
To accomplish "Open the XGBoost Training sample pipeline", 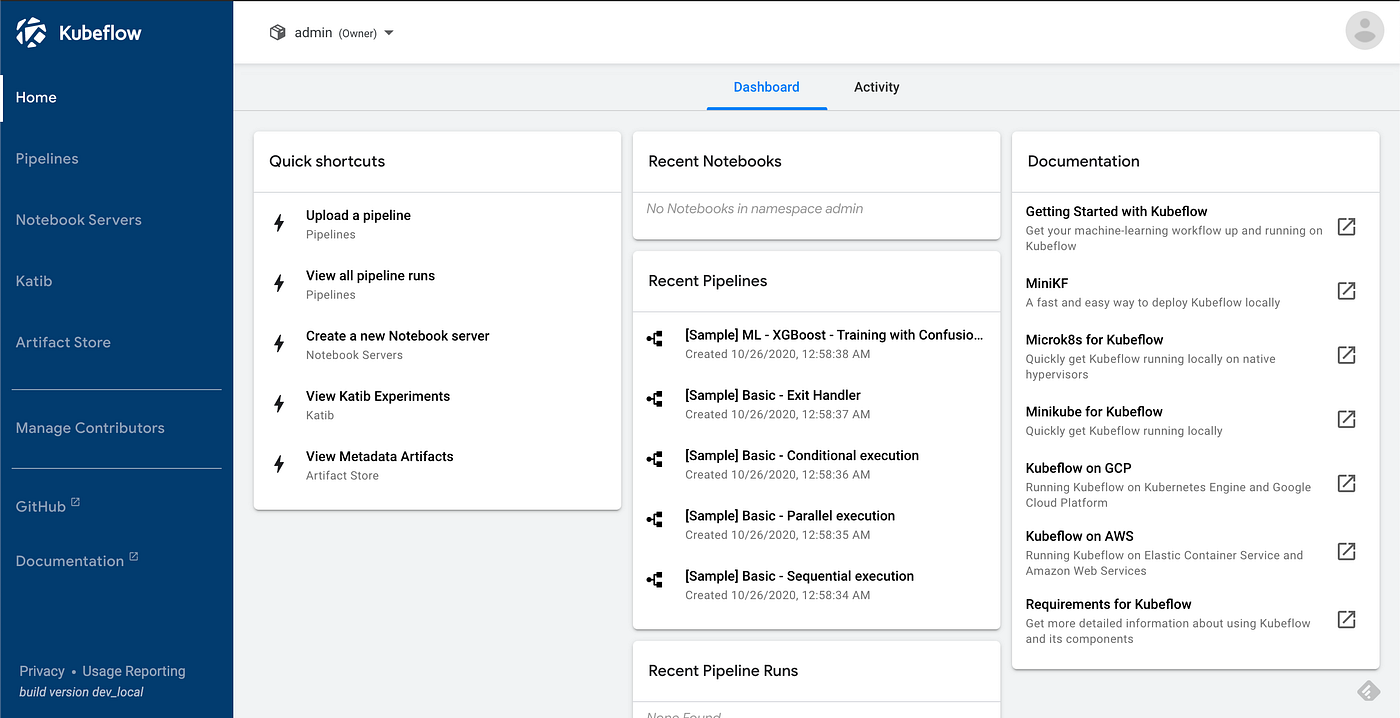I will pos(833,335).
